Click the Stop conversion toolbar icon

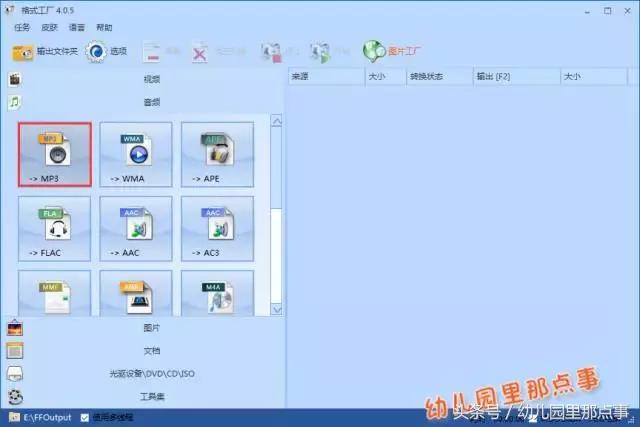click(271, 53)
